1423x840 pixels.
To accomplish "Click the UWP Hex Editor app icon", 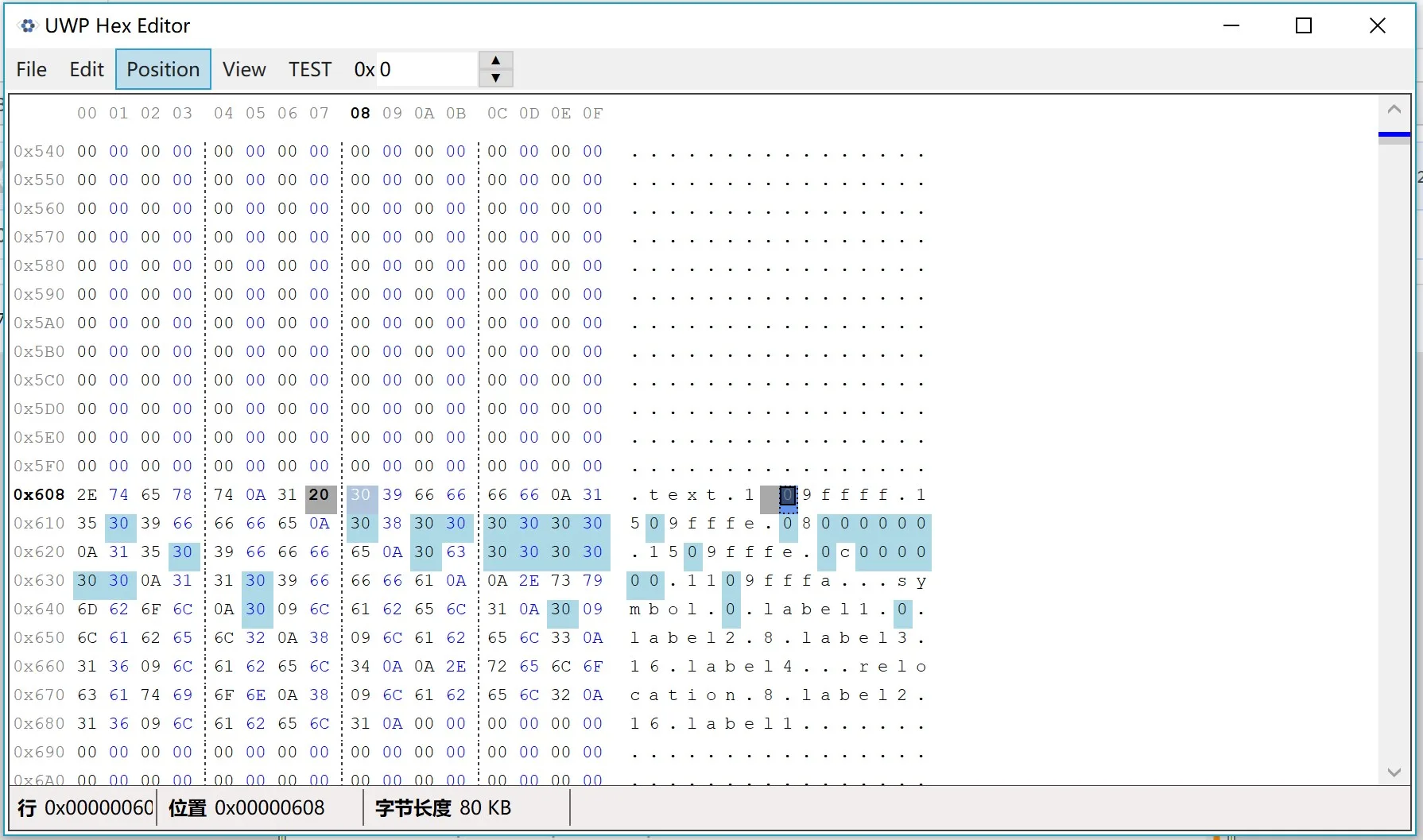I will 28,25.
